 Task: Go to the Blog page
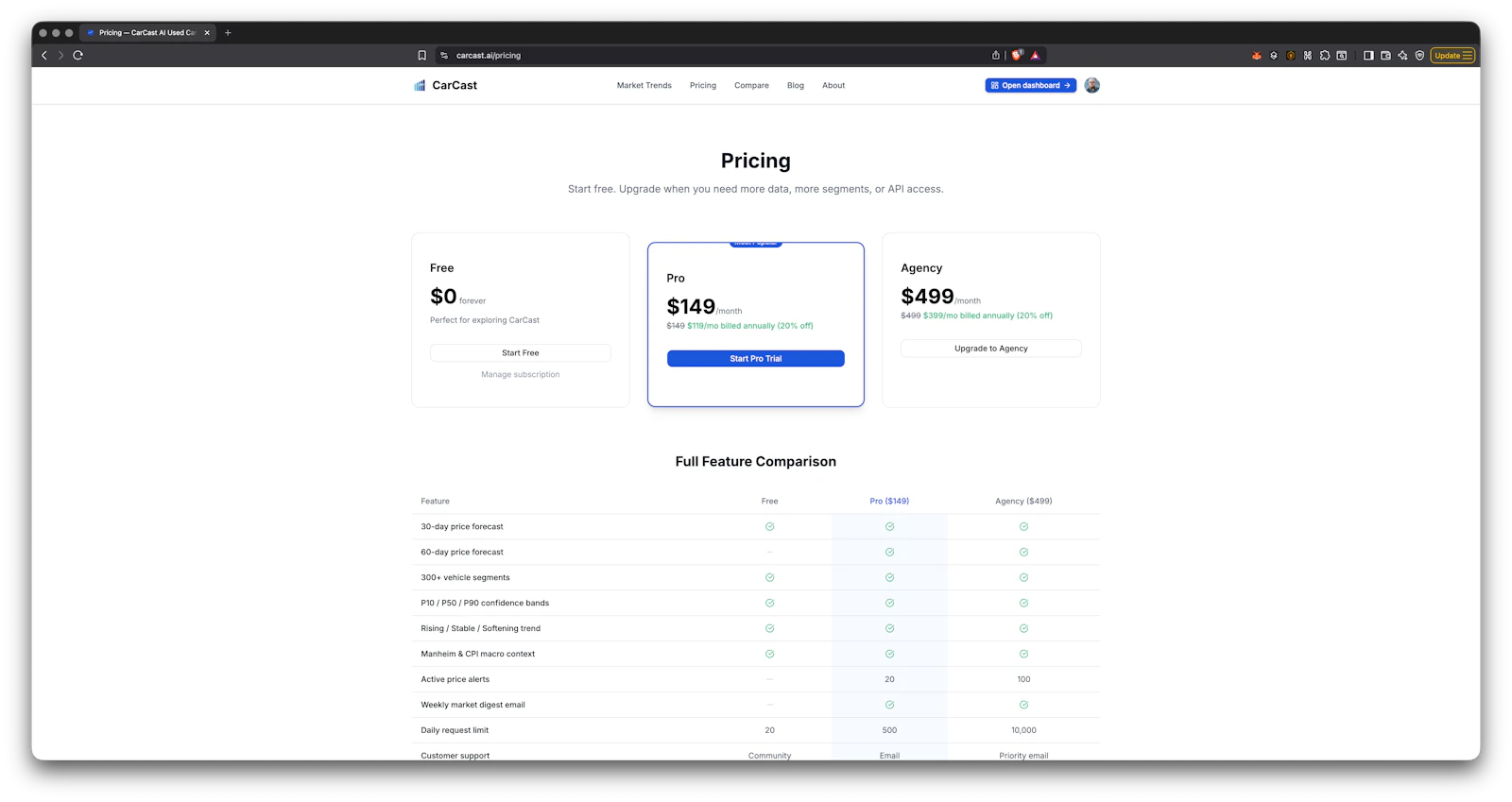click(x=796, y=85)
